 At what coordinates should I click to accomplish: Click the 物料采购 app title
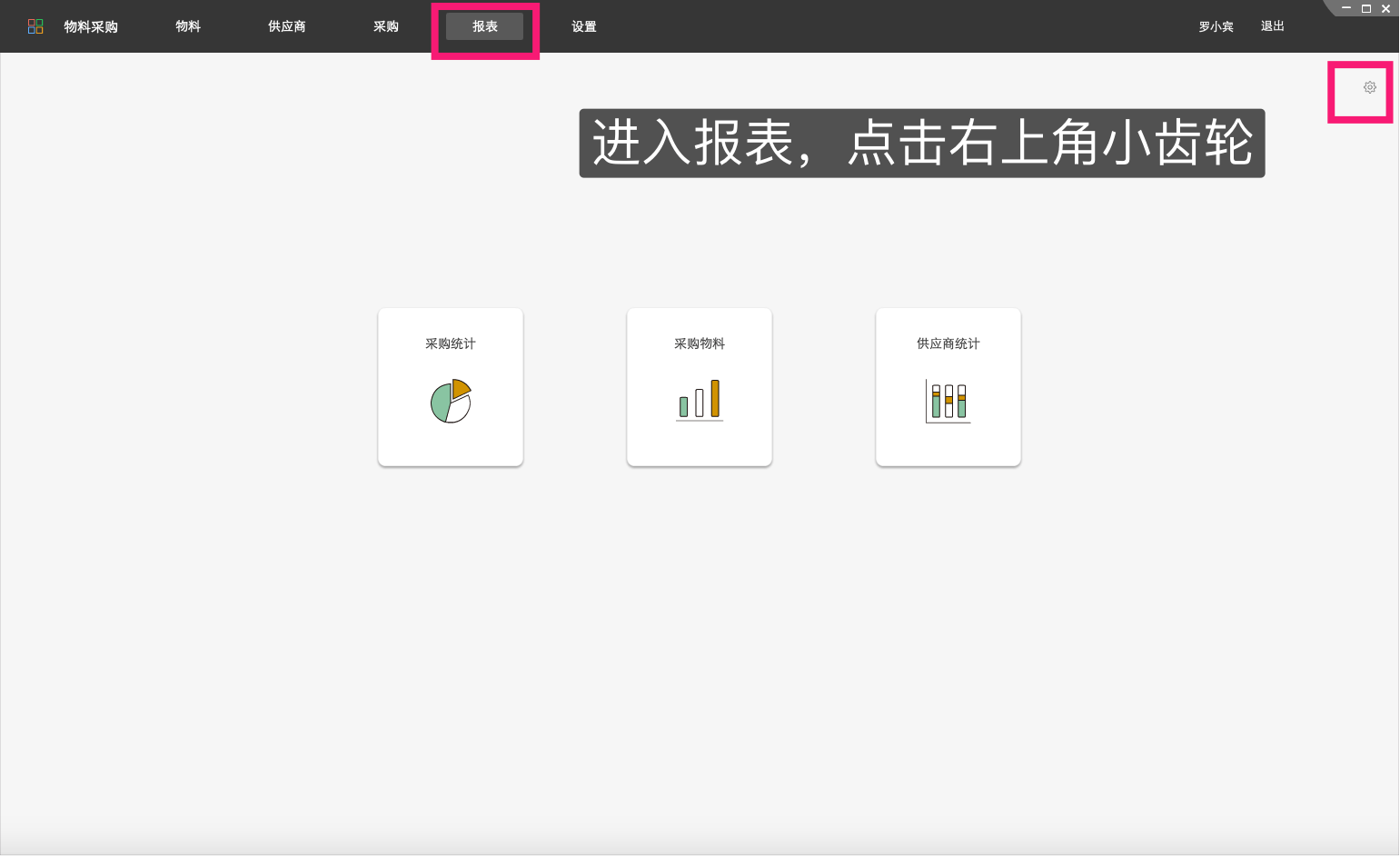click(90, 26)
